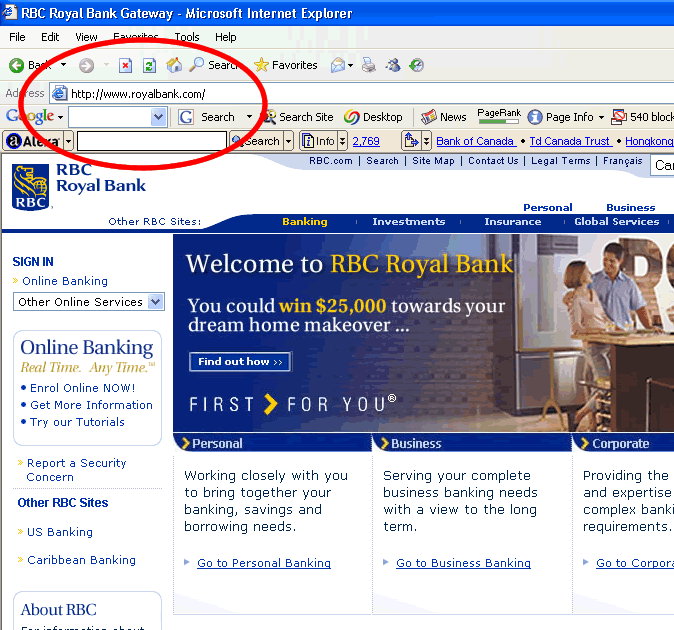This screenshot has height=630, width=674.
Task: Click the Alexa toolbar search input box
Action: pyautogui.click(x=152, y=141)
